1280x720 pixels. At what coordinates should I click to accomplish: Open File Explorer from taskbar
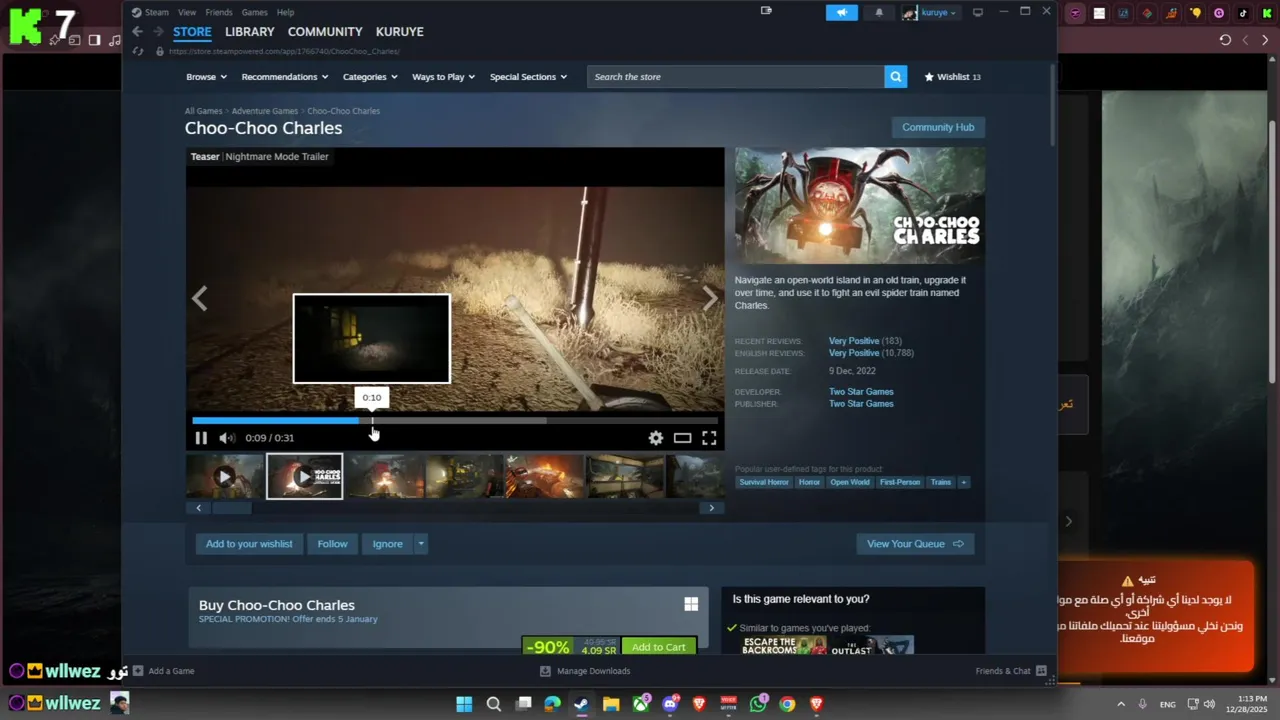click(x=611, y=704)
